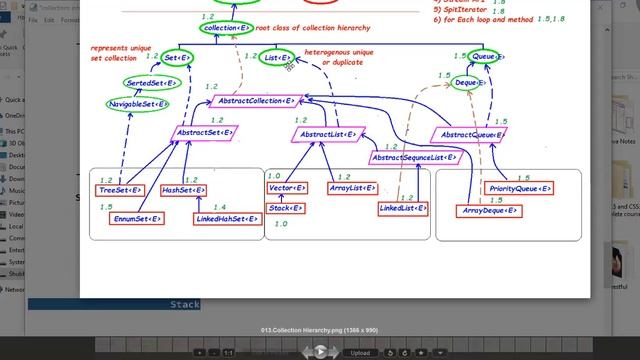Click '6) for Each loop and method' entry

click(483, 19)
